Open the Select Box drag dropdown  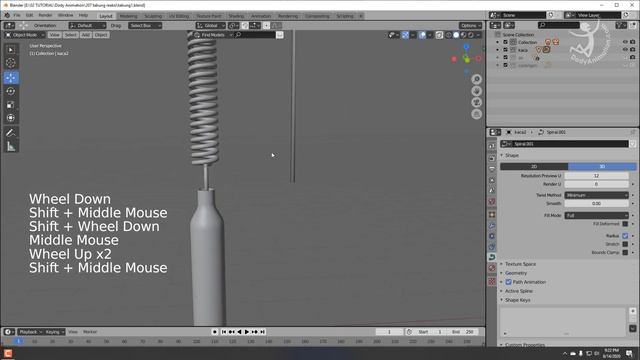coord(145,25)
